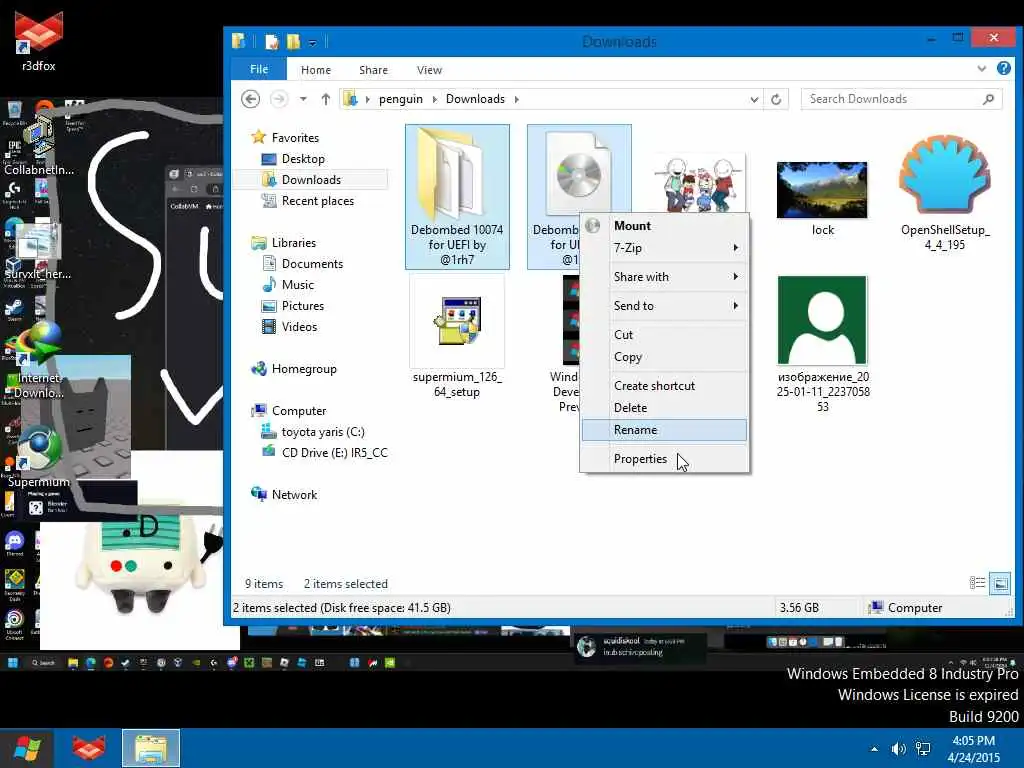Select the lock landscape image file

tap(822, 199)
